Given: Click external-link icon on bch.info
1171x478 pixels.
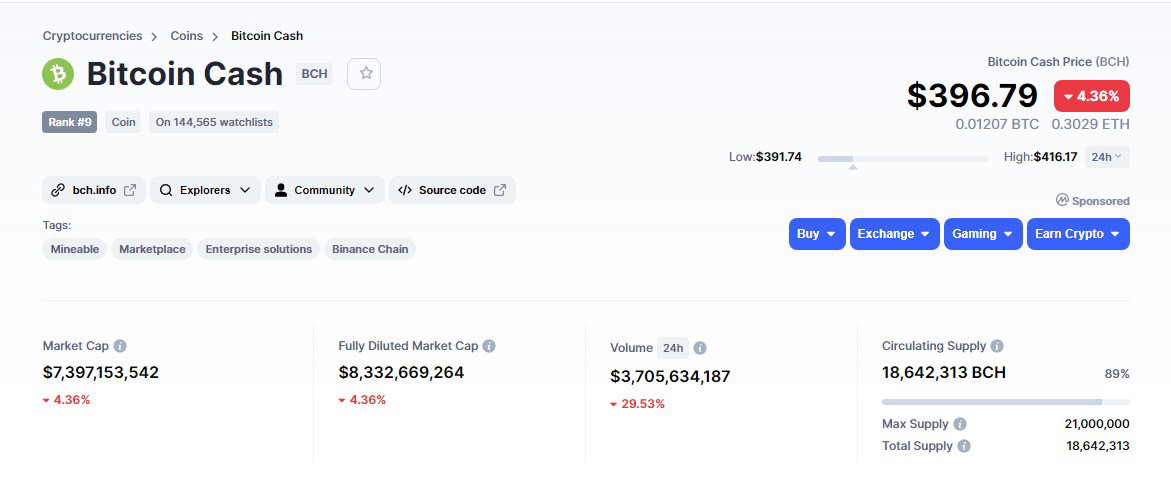Looking at the screenshot, I should click(x=130, y=190).
